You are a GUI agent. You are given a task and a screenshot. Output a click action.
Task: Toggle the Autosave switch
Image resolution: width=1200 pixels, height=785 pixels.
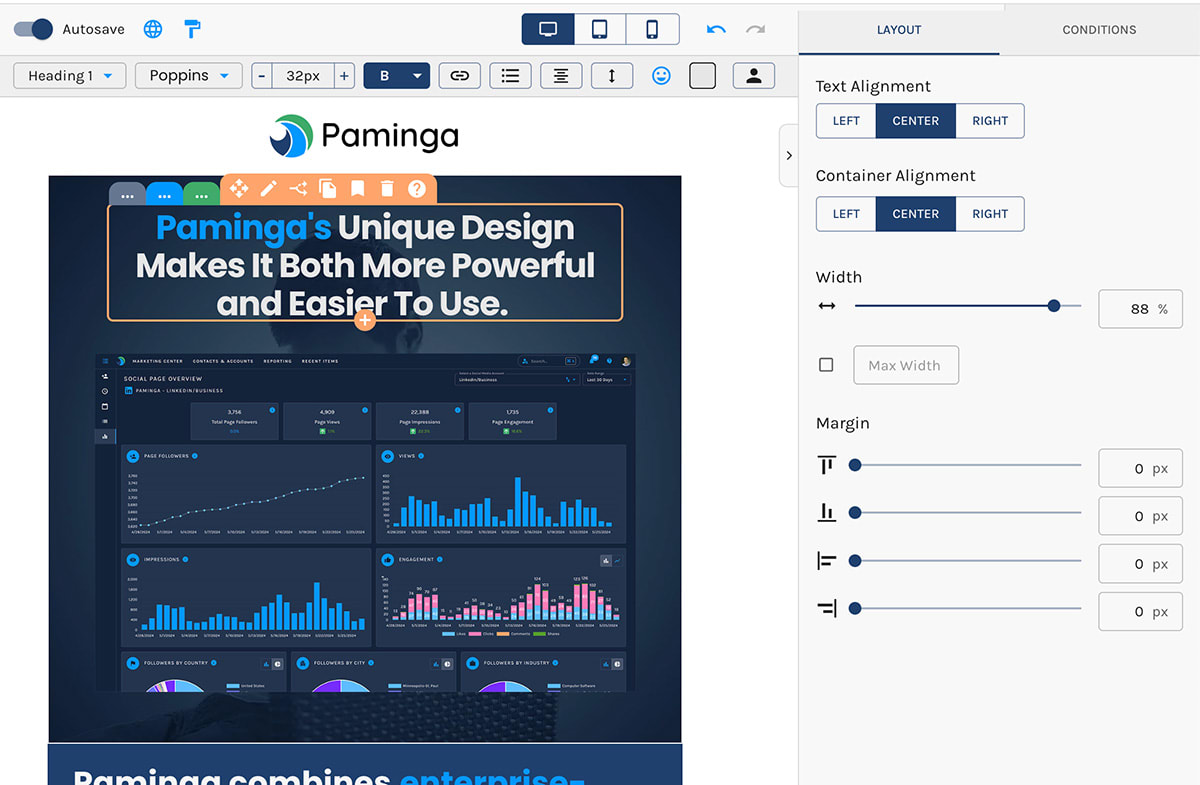[x=33, y=29]
